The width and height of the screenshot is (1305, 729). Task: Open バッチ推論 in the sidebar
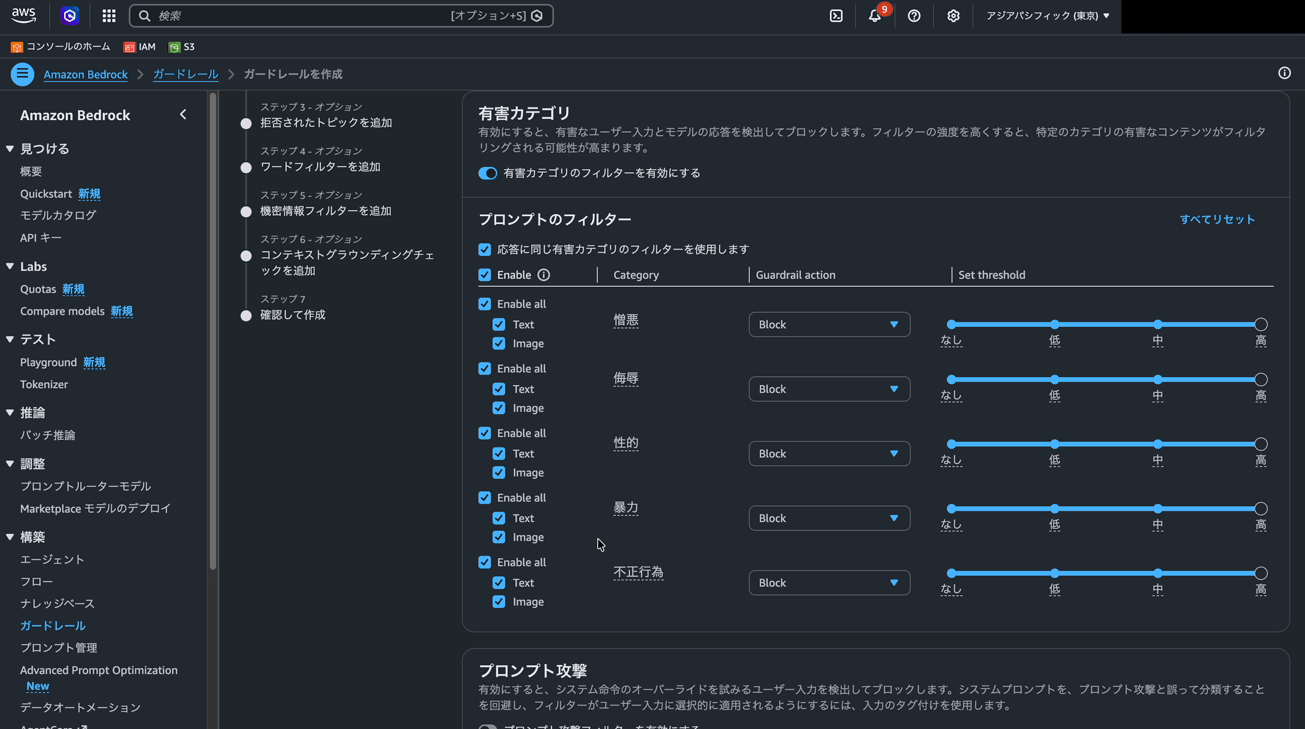[47, 435]
